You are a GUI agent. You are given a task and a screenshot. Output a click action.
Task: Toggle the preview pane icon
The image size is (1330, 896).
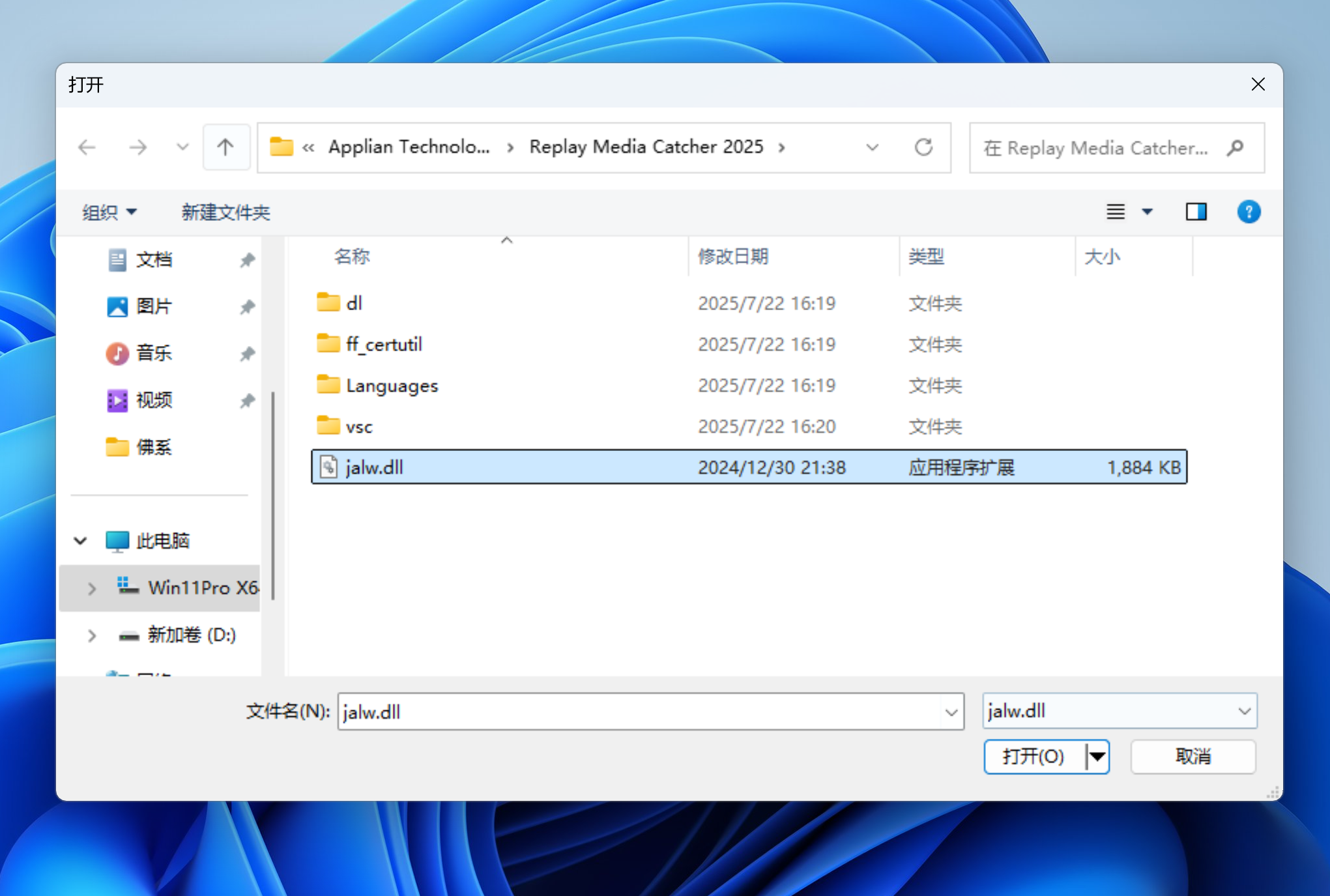1196,212
